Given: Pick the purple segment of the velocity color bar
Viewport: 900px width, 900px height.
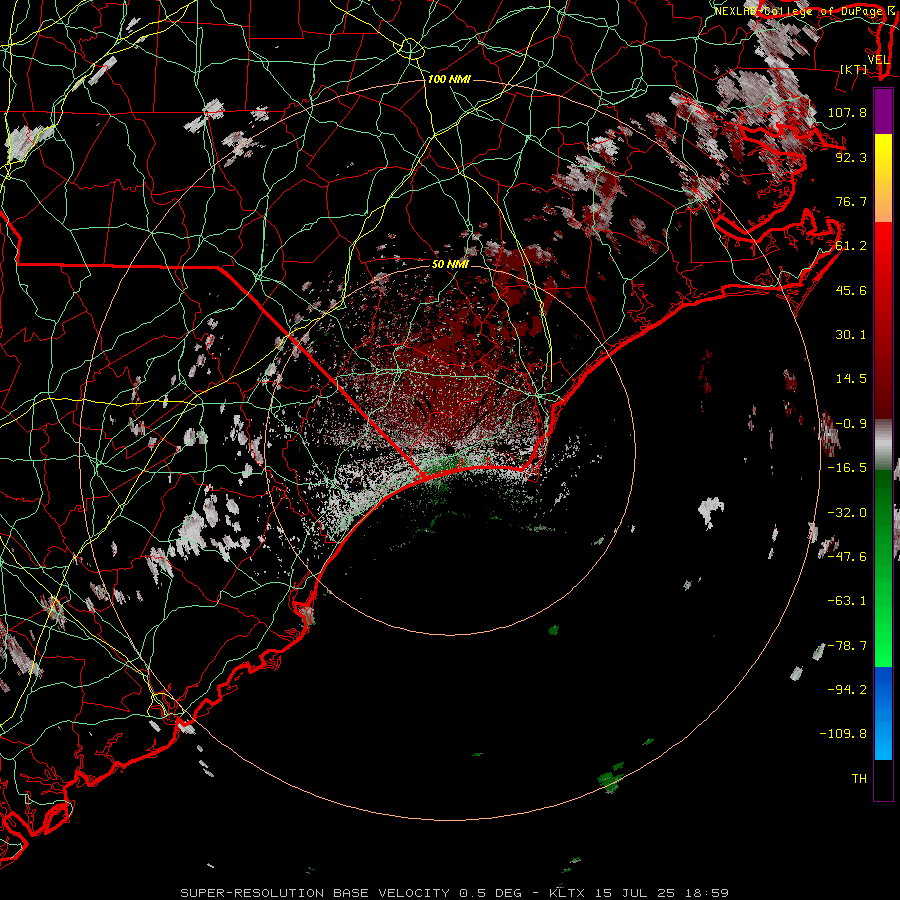Looking at the screenshot, I should coord(883,111).
